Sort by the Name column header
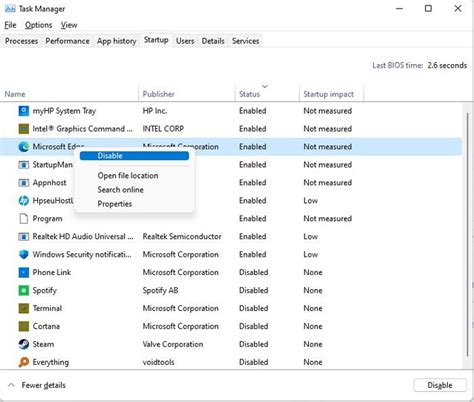 (x=70, y=94)
